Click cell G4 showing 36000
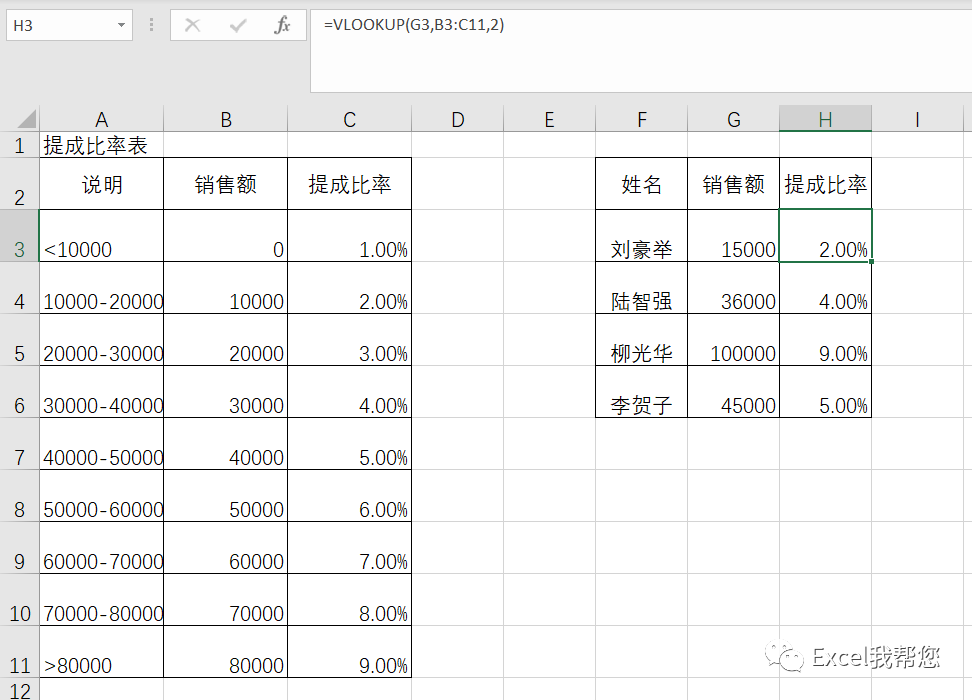Image resolution: width=972 pixels, height=700 pixels. point(733,288)
